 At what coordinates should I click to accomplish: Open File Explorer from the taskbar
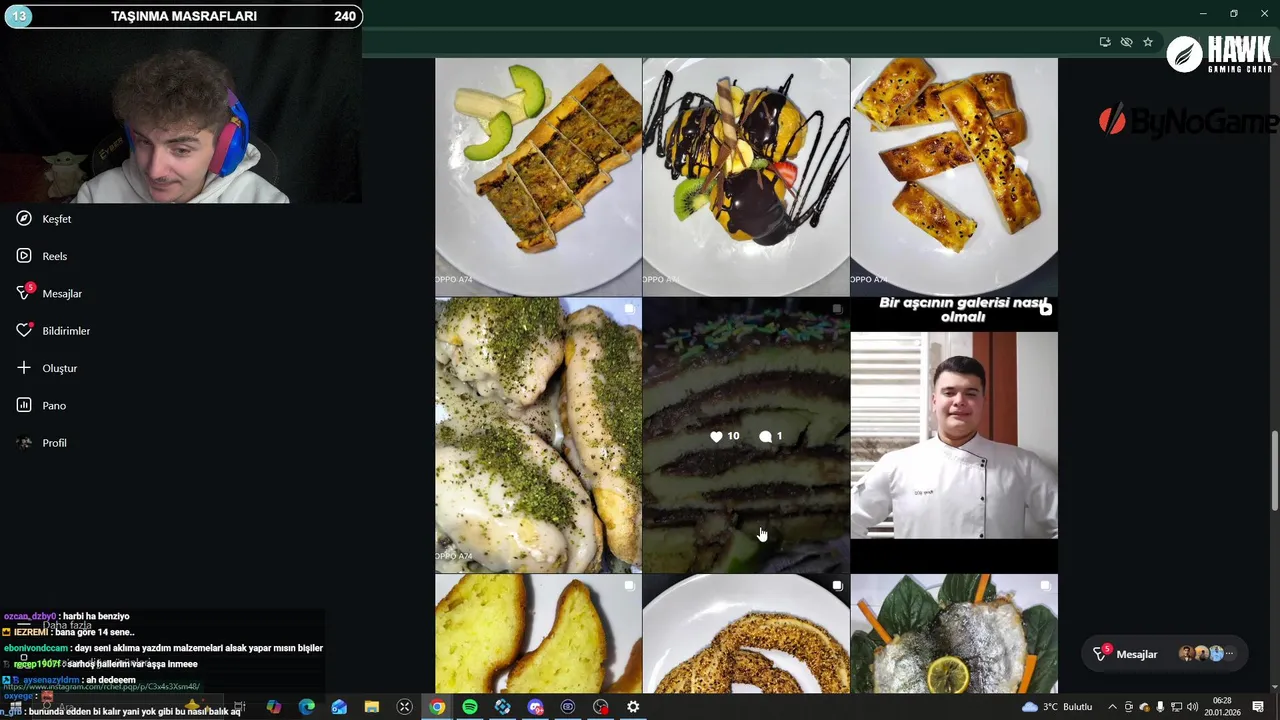[372, 707]
